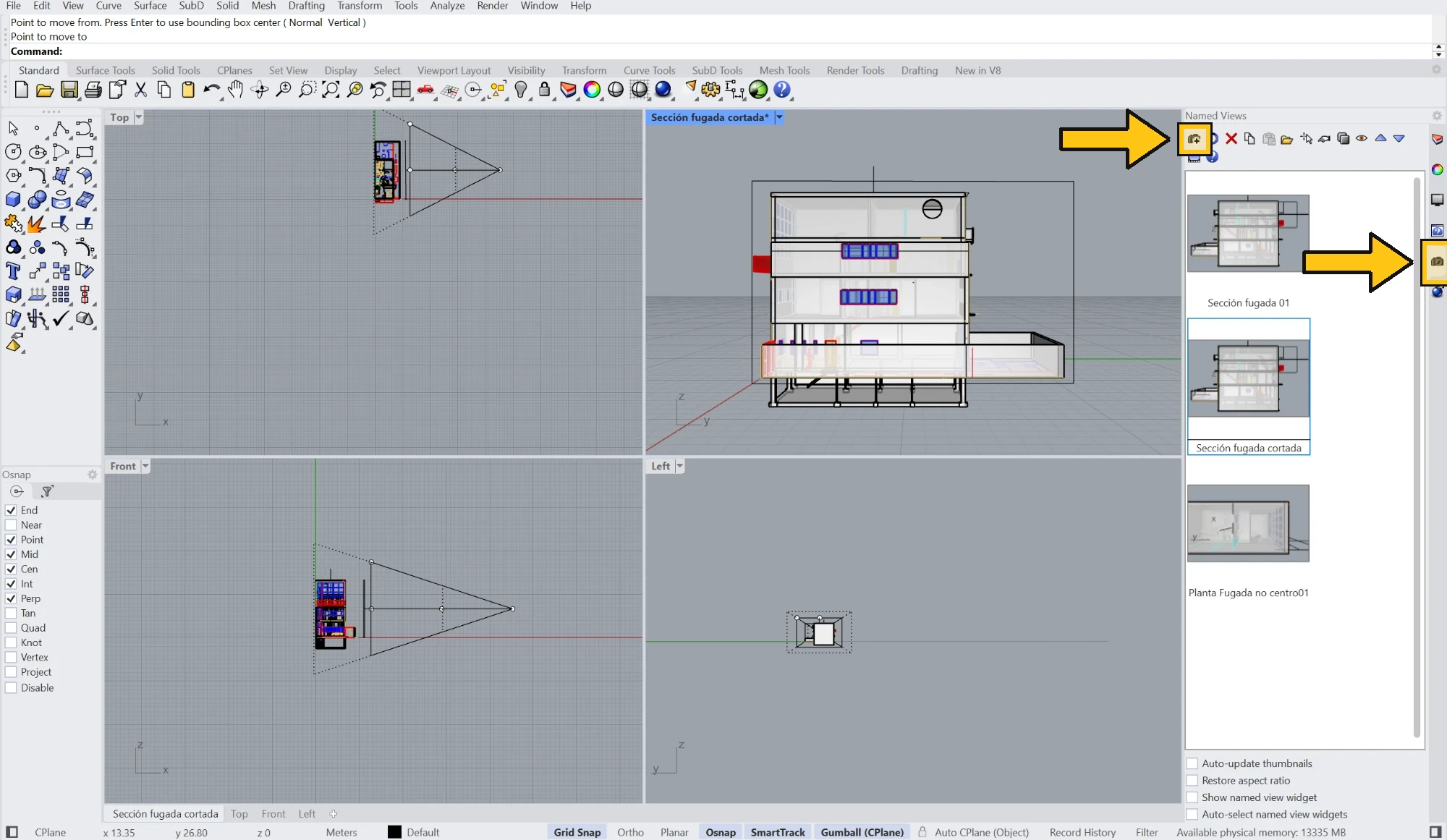Switch to the Mesh Tools toolbar tab

784,70
